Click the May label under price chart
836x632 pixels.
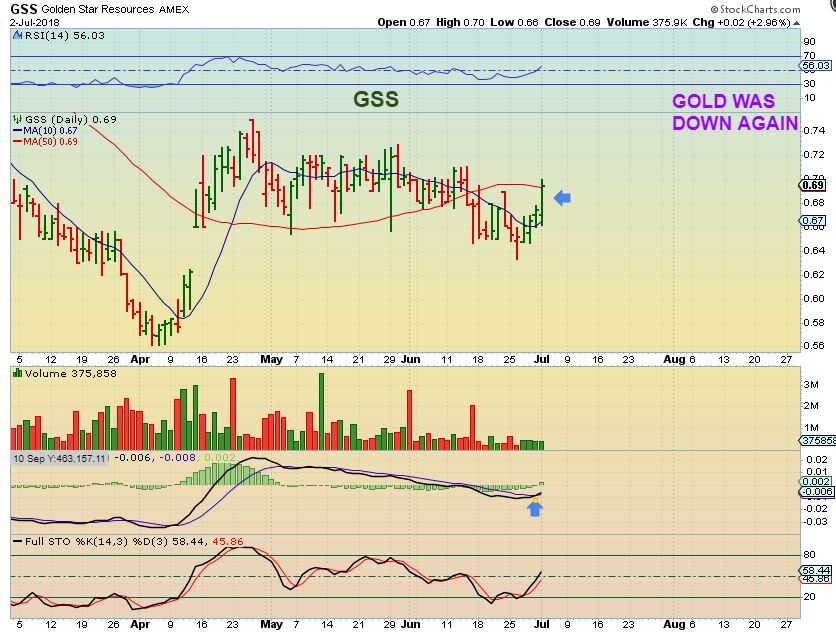pos(271,359)
